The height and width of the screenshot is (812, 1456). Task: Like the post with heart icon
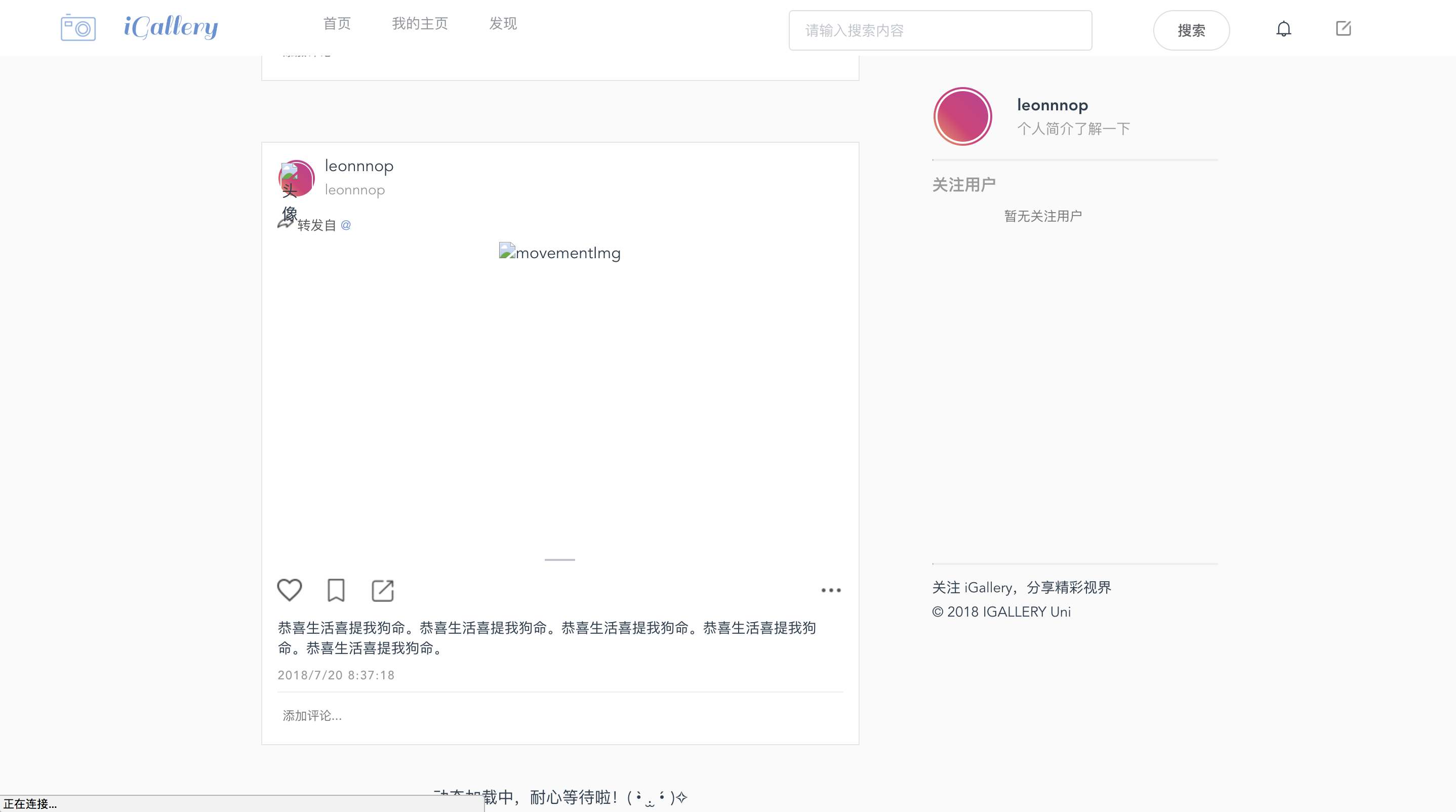290,590
